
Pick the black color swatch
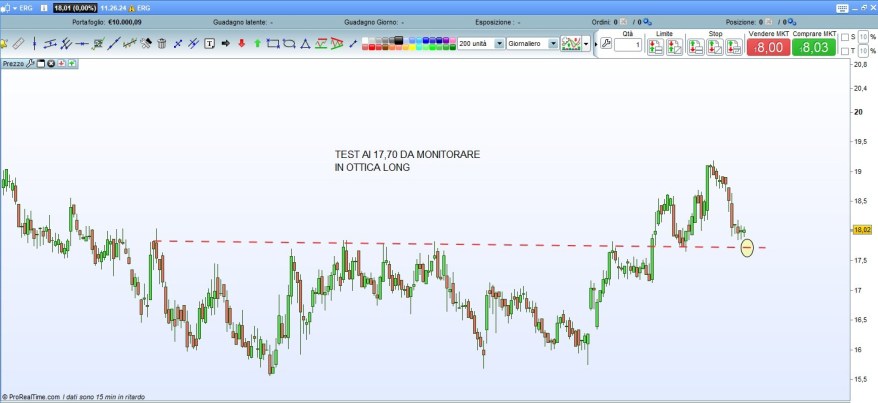click(399, 40)
